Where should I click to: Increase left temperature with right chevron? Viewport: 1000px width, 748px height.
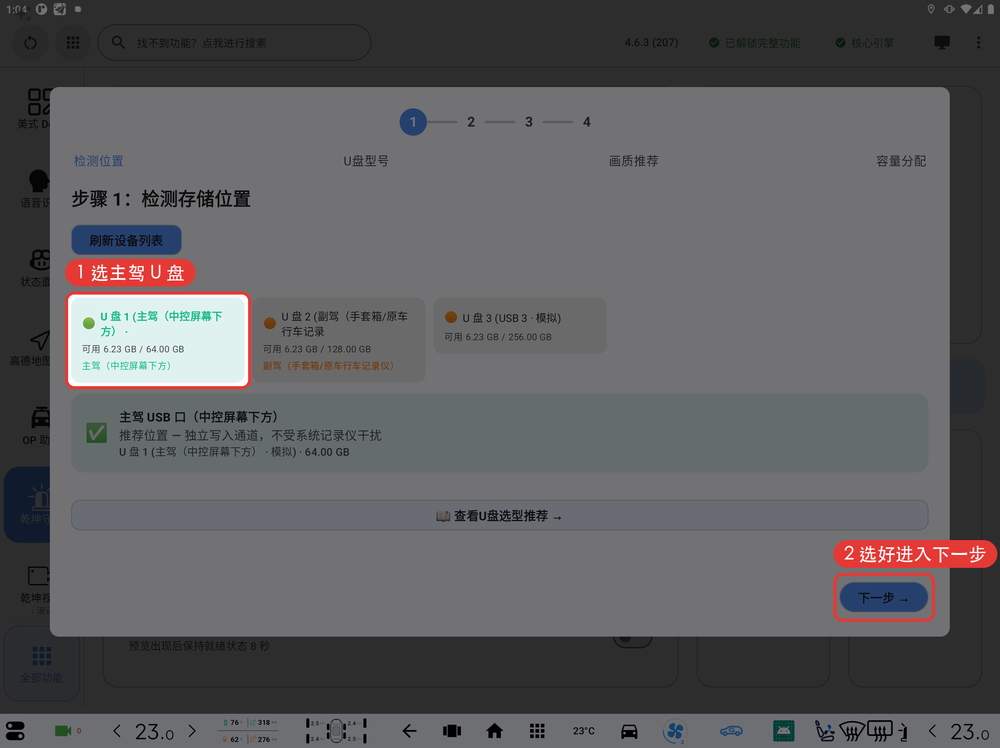(191, 731)
